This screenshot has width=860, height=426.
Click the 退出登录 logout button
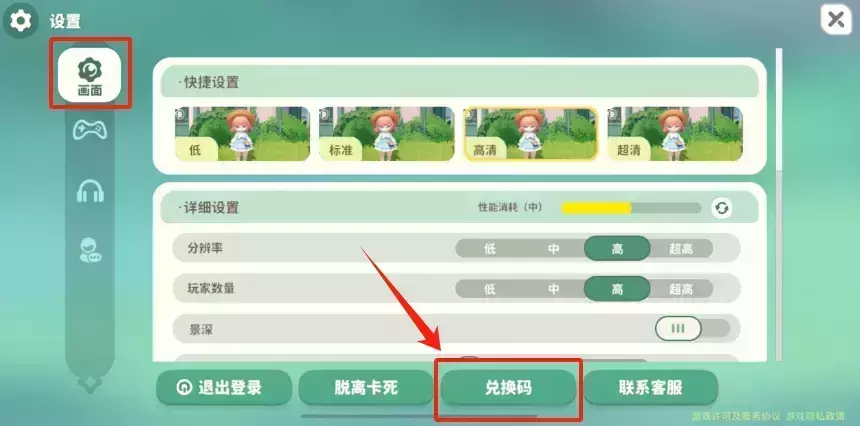click(x=224, y=388)
